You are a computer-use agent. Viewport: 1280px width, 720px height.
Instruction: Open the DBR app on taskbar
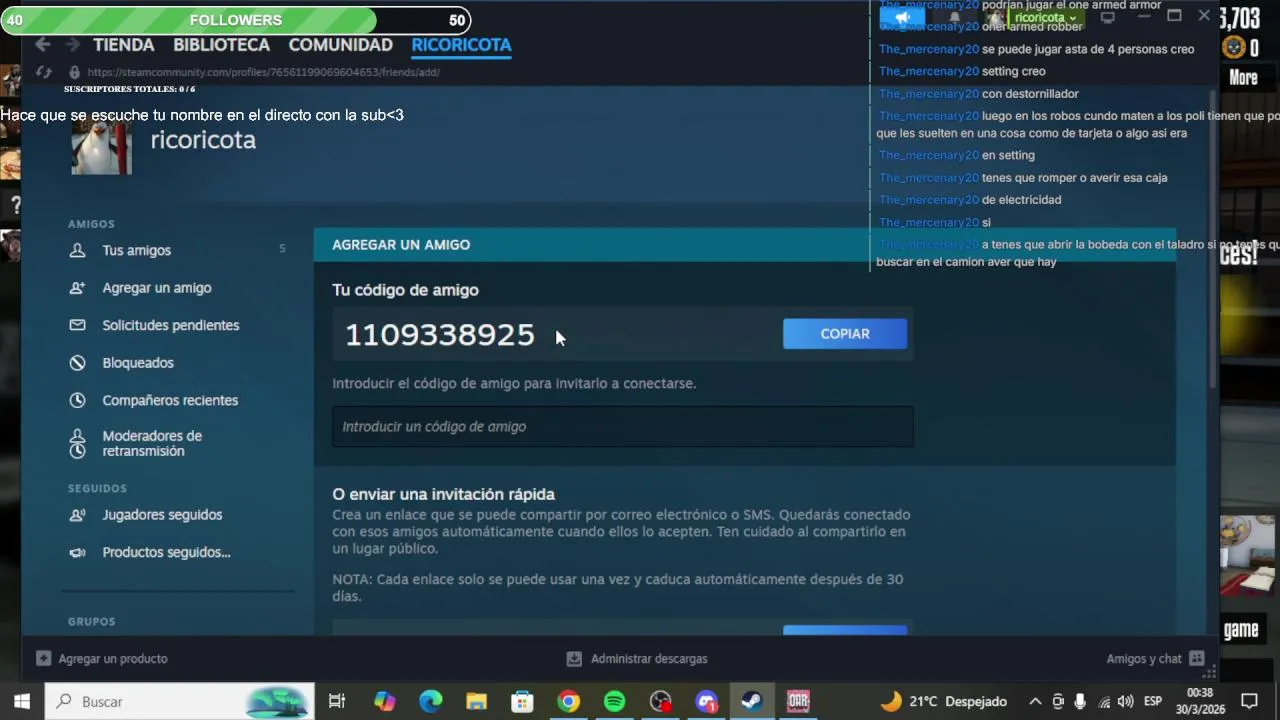click(798, 702)
